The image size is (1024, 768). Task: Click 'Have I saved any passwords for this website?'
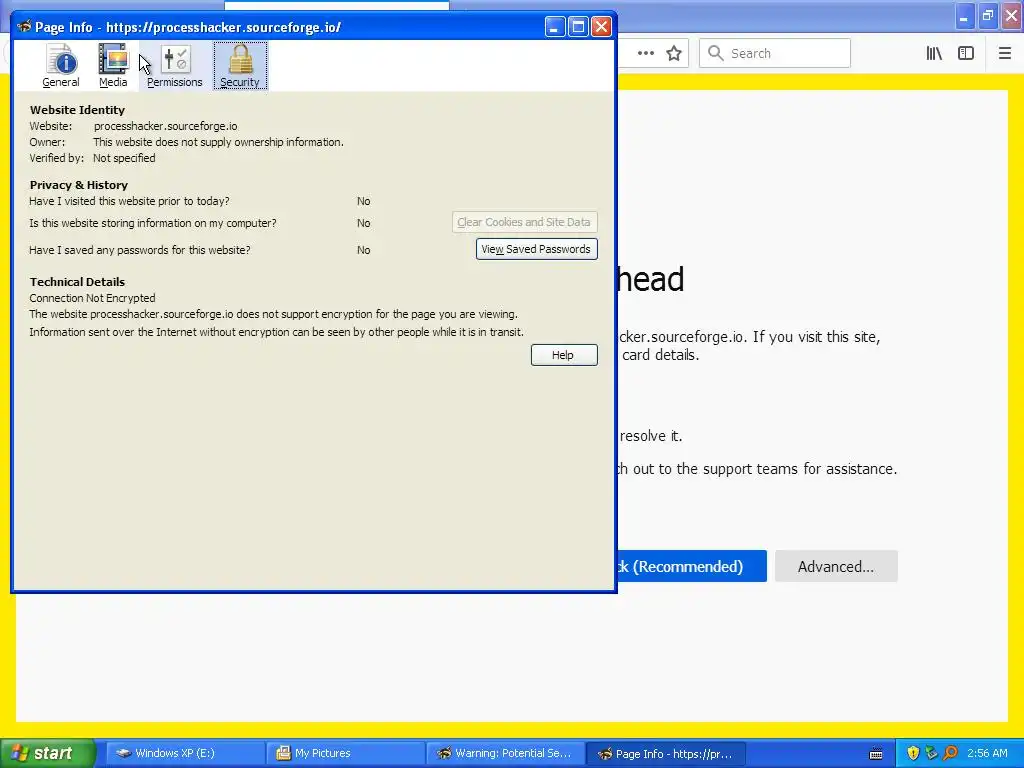click(x=140, y=250)
